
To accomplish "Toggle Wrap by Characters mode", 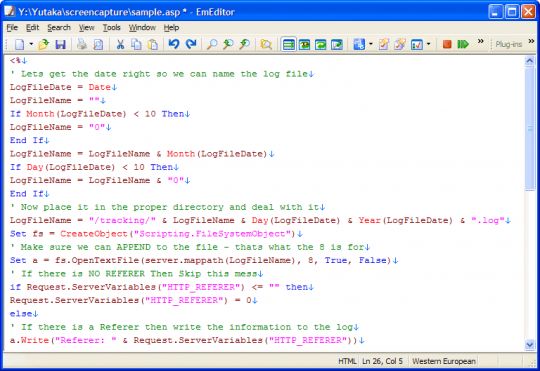I will point(304,44).
